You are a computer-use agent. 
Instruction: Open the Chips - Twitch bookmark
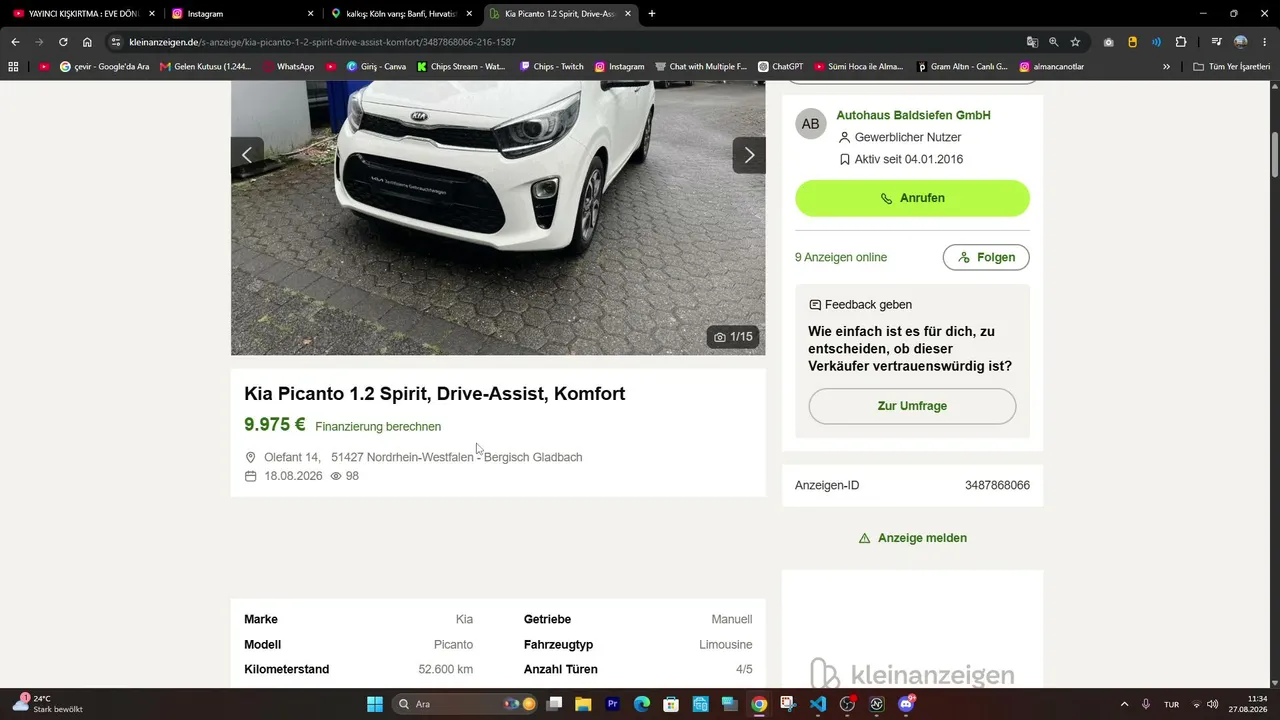pyautogui.click(x=551, y=67)
